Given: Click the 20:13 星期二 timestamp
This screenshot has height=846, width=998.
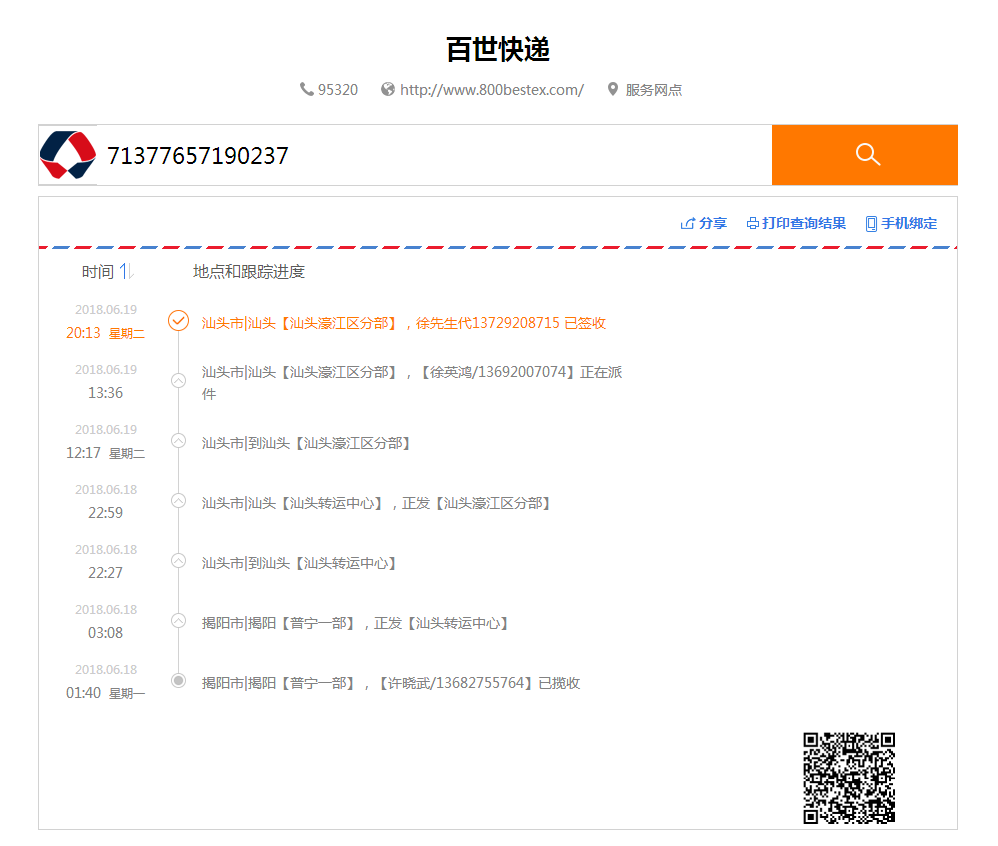Looking at the screenshot, I should 106,333.
